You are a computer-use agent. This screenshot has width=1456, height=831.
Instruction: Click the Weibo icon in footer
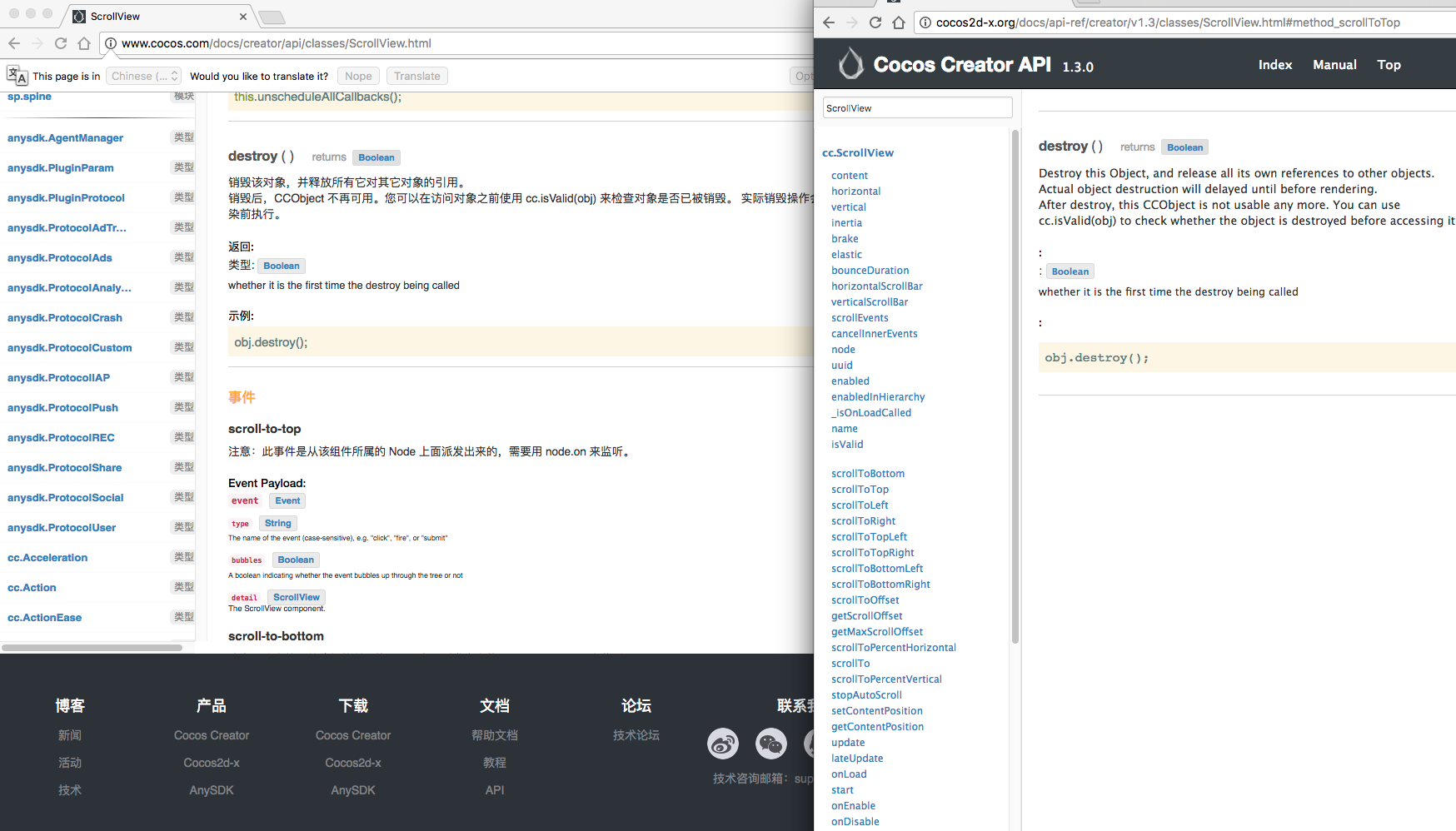tap(722, 744)
